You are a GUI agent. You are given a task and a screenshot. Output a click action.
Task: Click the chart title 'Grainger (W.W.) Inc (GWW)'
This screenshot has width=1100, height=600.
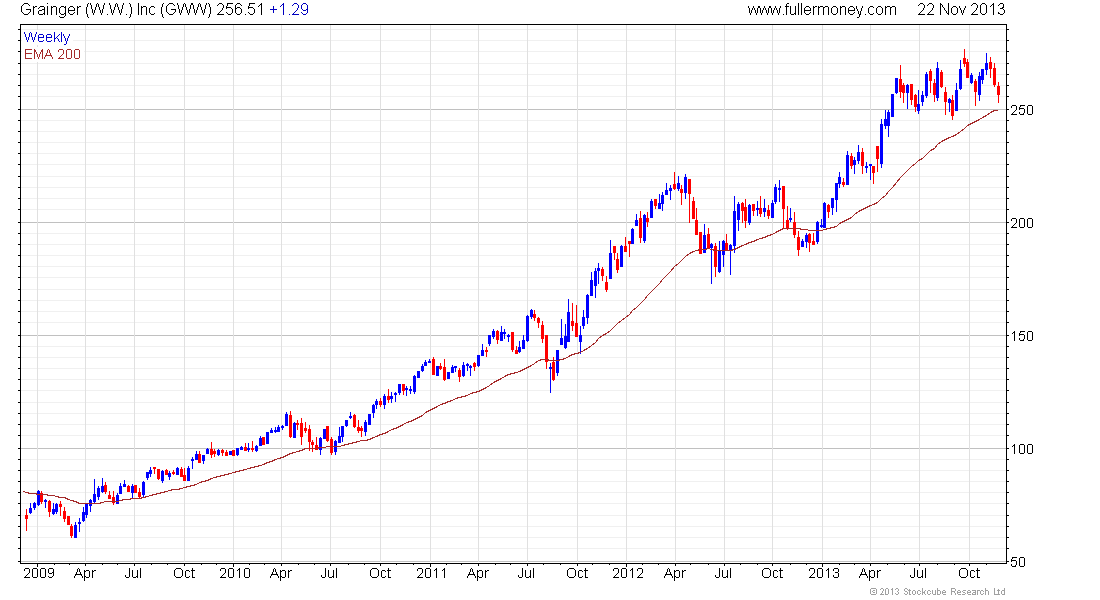[116, 10]
